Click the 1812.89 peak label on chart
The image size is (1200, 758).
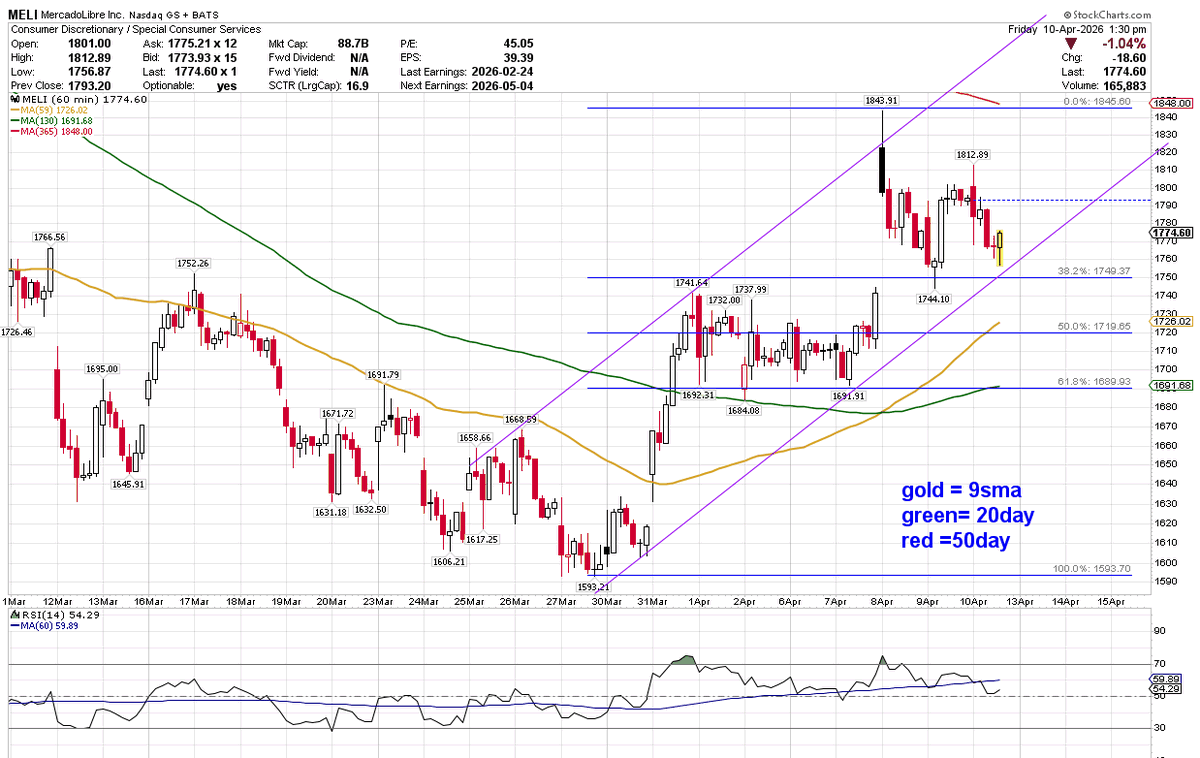971,155
